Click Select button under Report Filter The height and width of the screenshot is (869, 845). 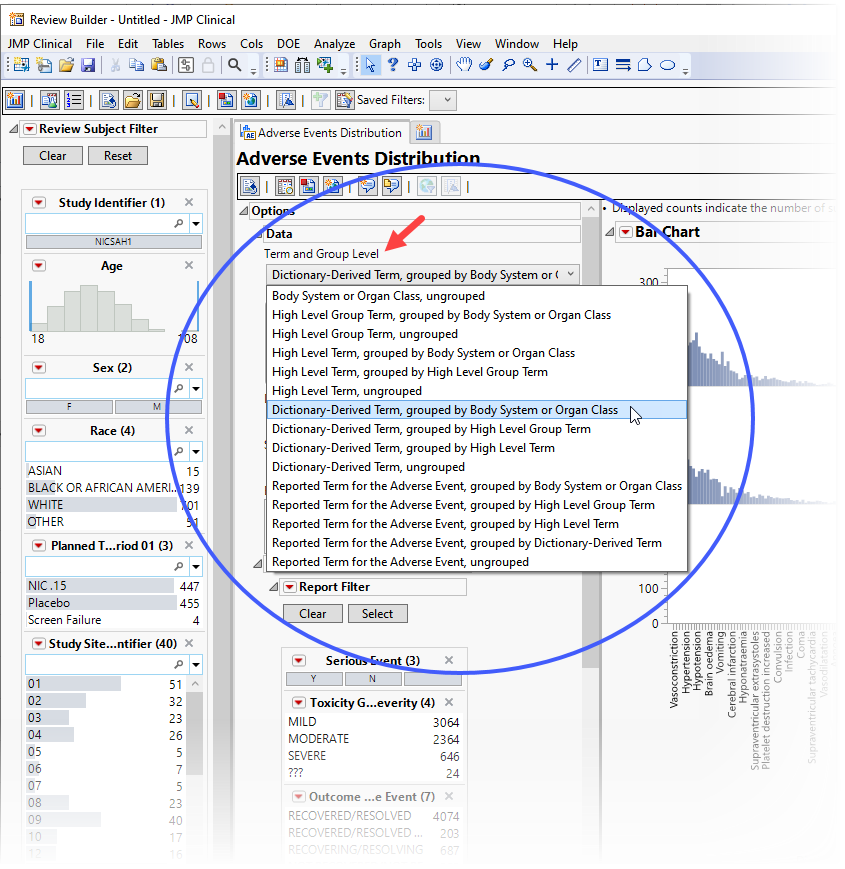(x=377, y=614)
